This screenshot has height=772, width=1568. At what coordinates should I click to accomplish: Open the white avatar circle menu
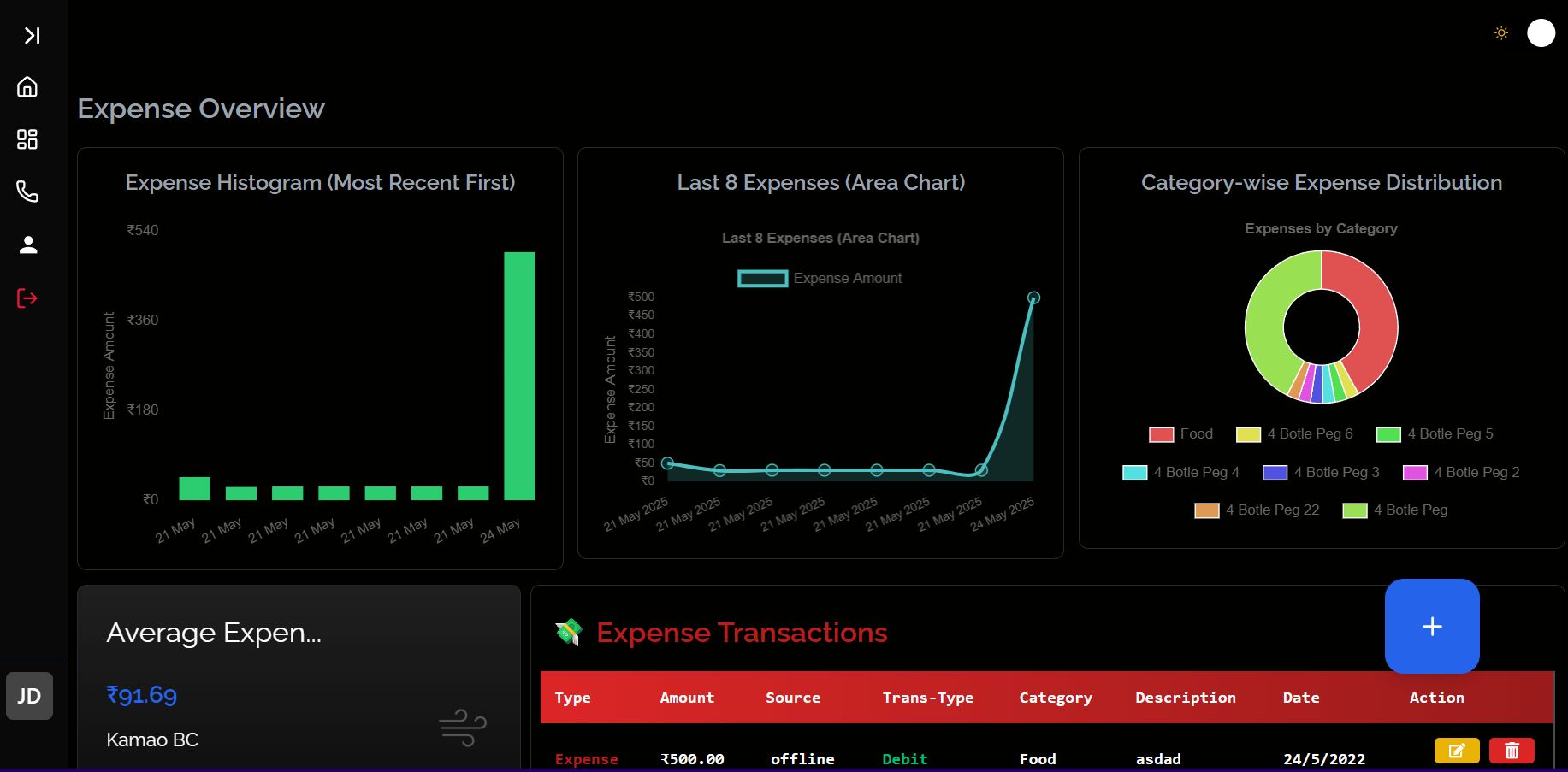pos(1541,33)
